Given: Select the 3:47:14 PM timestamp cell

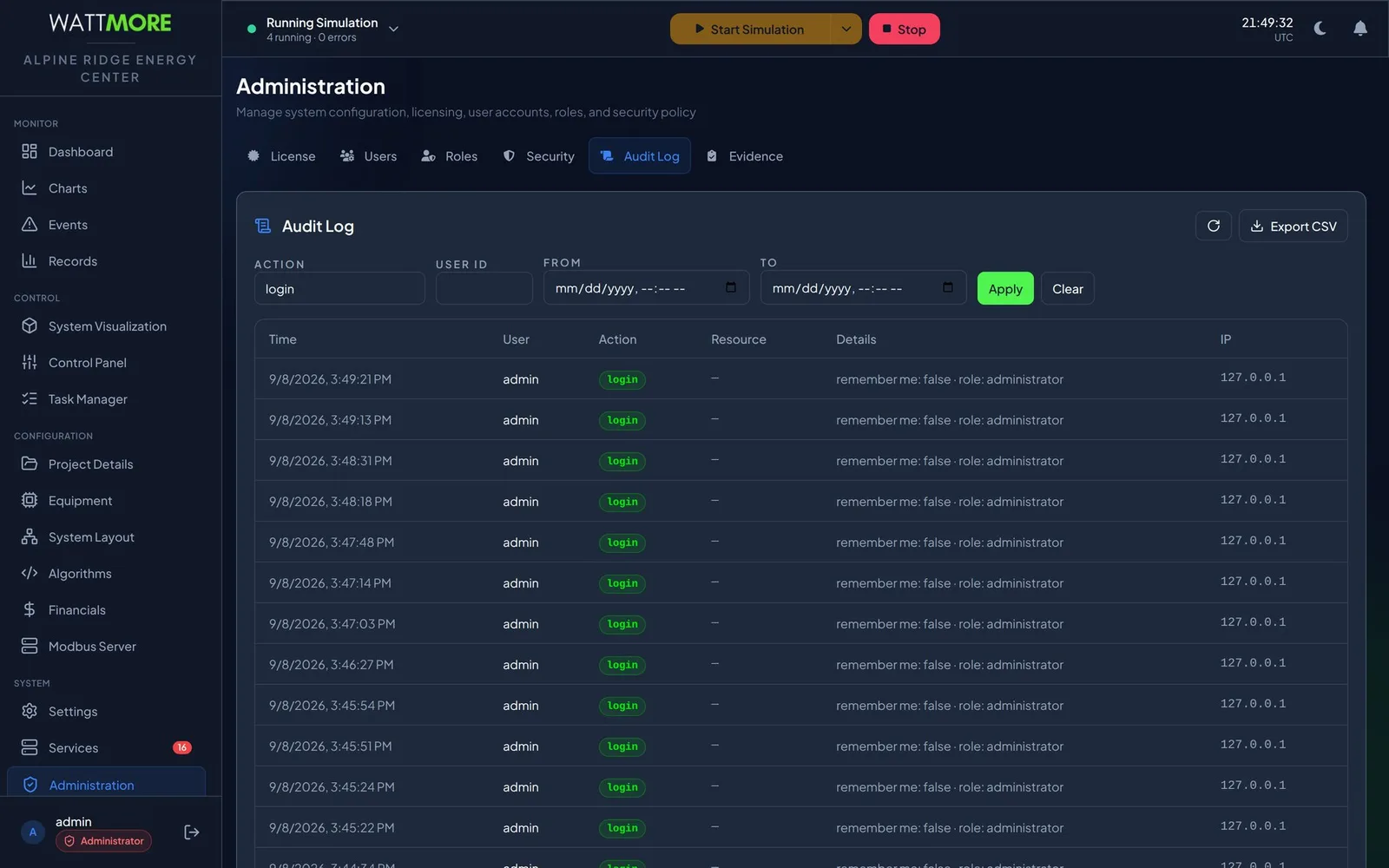Looking at the screenshot, I should 330,583.
